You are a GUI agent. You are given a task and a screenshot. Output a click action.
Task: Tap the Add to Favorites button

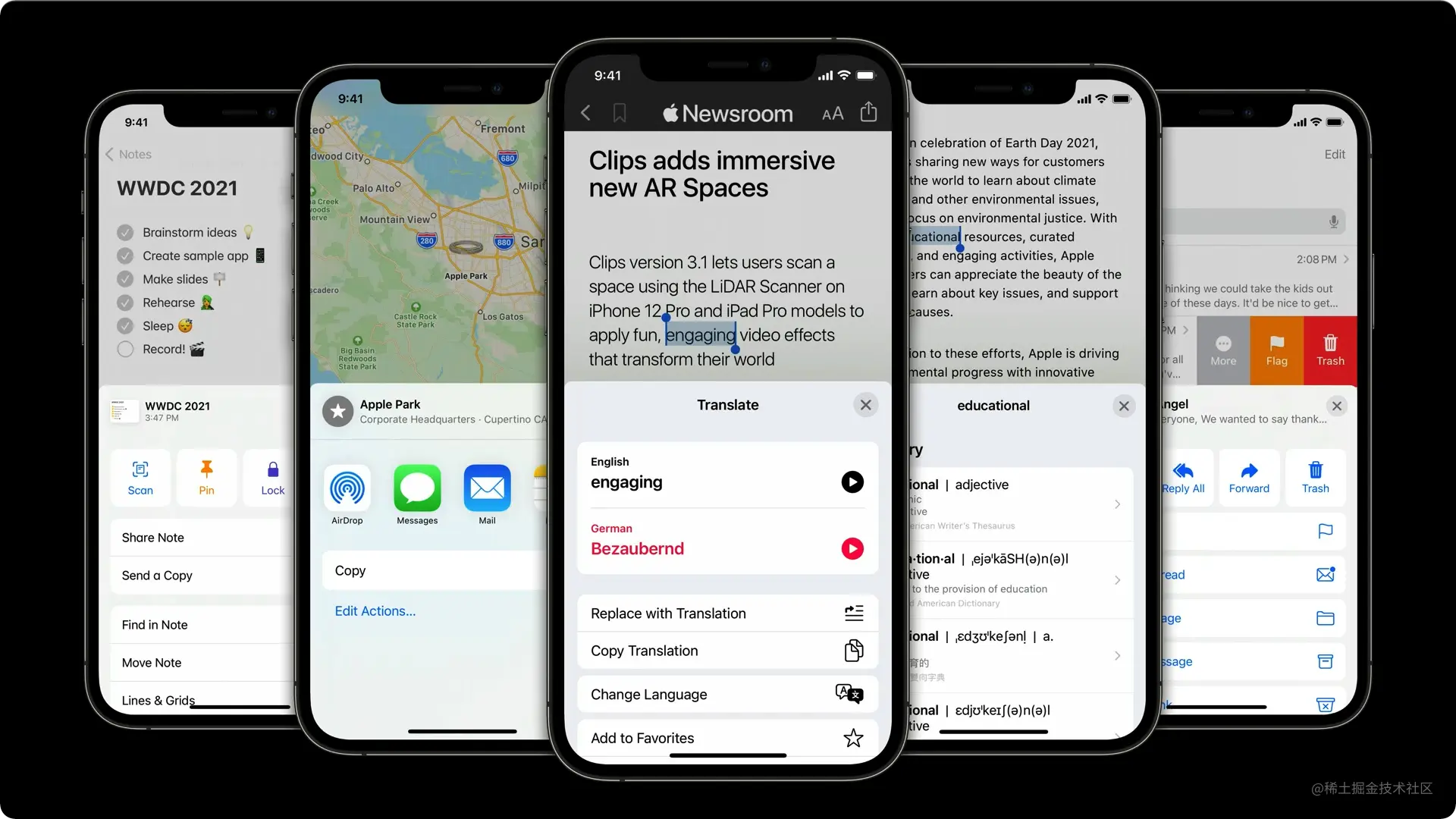[x=727, y=737]
